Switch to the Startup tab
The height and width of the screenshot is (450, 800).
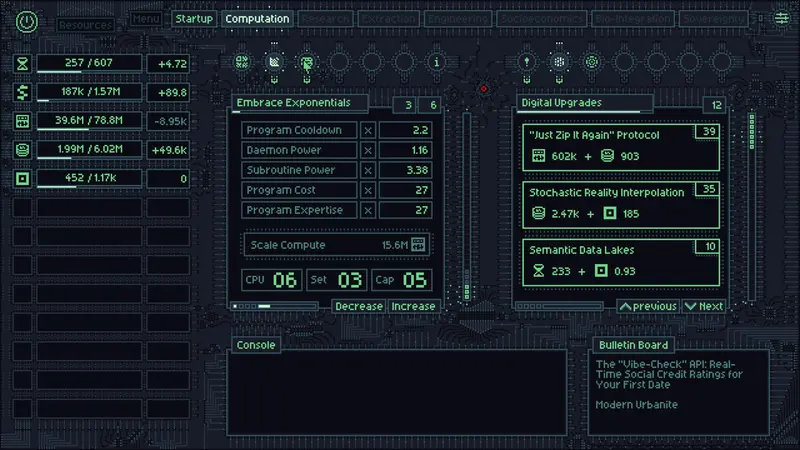click(194, 19)
